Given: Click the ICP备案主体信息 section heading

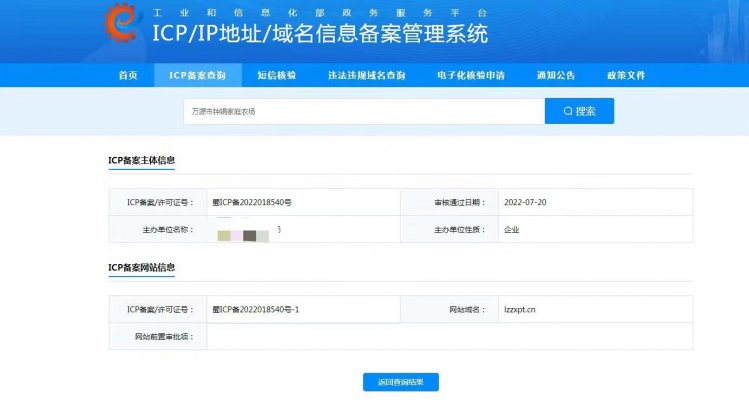Looking at the screenshot, I should point(141,159).
